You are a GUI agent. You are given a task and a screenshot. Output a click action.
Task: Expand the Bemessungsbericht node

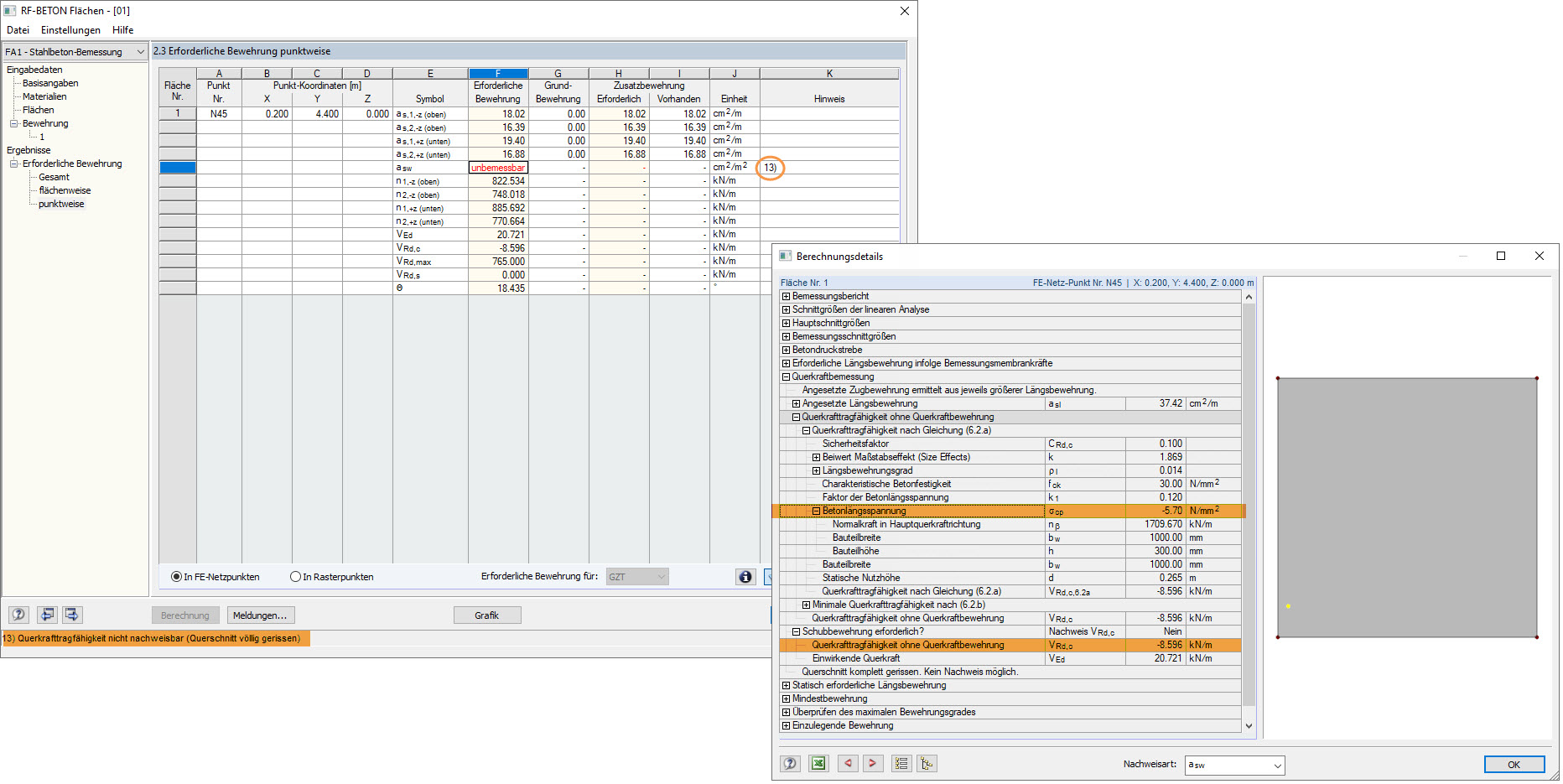(x=786, y=296)
